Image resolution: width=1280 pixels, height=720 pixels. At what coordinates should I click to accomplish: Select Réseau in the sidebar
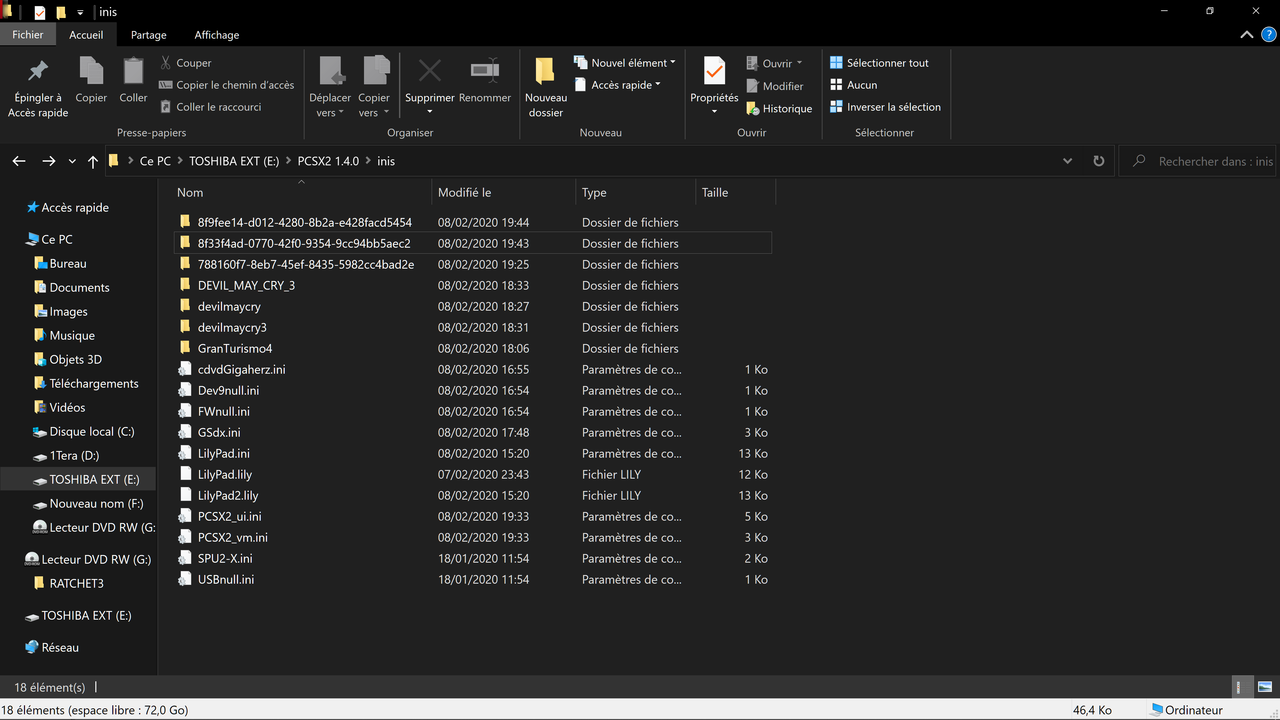click(x=60, y=648)
